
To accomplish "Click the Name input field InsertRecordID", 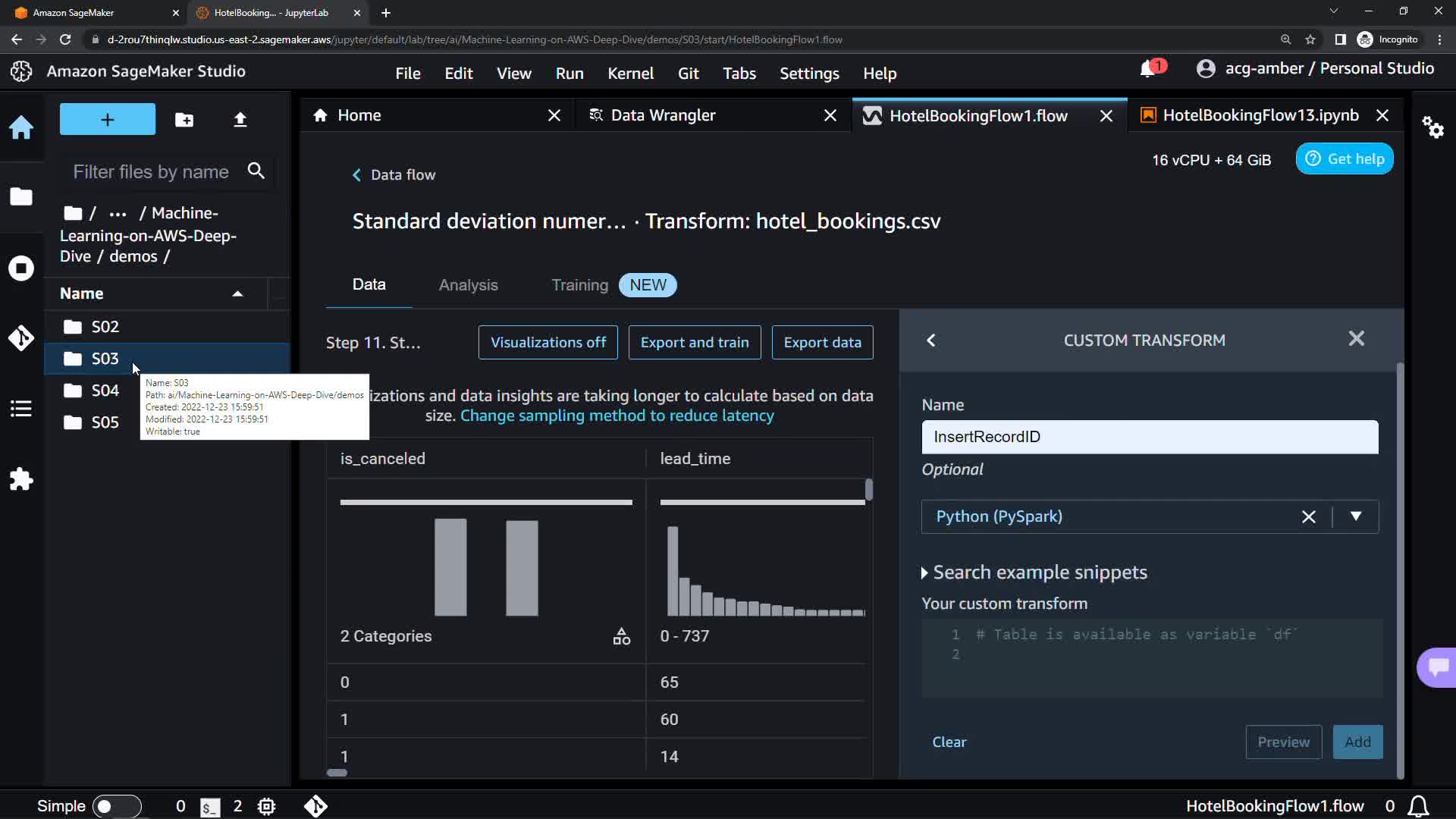I will 1149,438.
